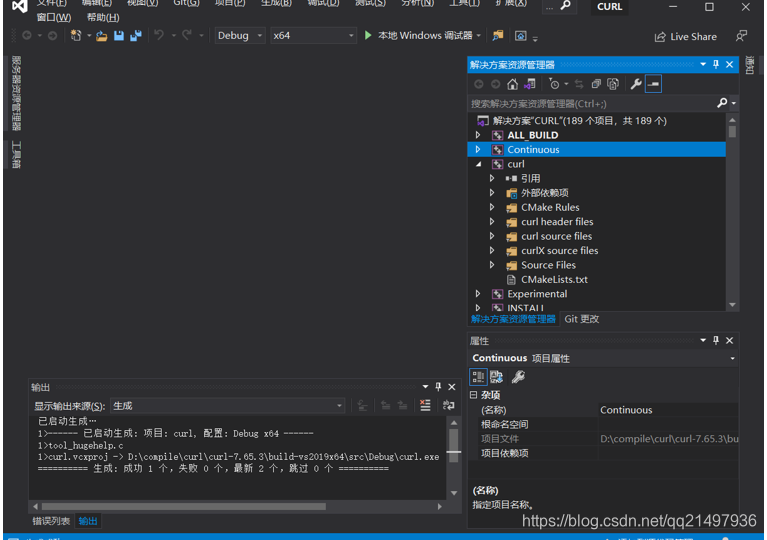Viewport: 767px width, 540px height.
Task: Click the find in files icon in the toolbar
Action: click(x=497, y=36)
